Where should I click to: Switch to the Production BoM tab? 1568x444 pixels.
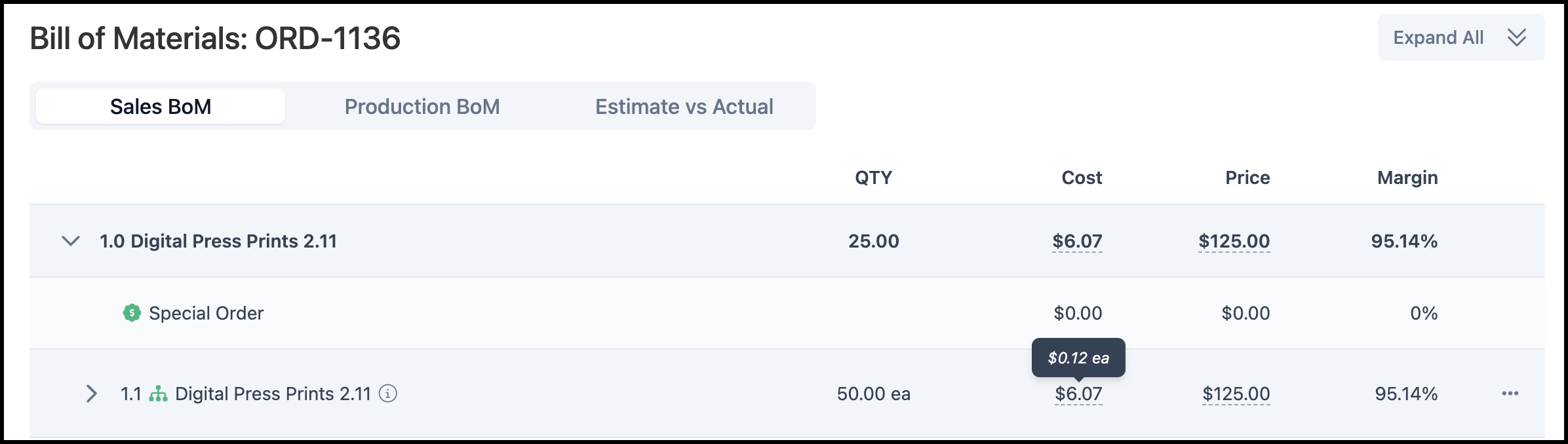coord(422,106)
